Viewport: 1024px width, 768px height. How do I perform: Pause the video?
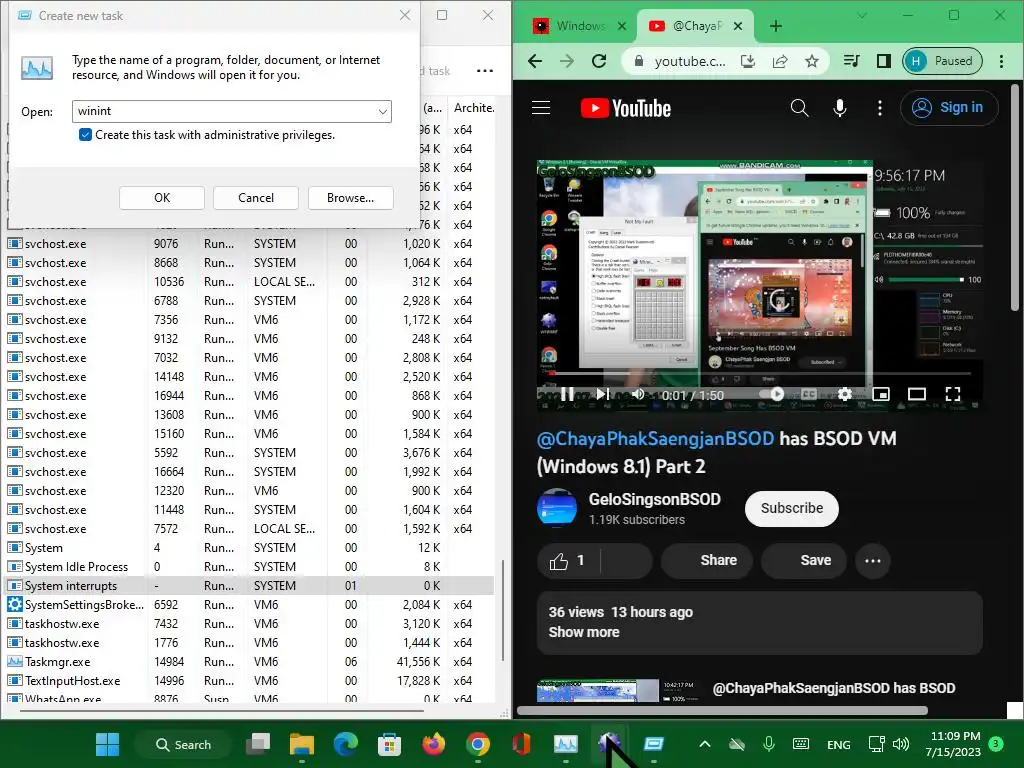[x=568, y=394]
